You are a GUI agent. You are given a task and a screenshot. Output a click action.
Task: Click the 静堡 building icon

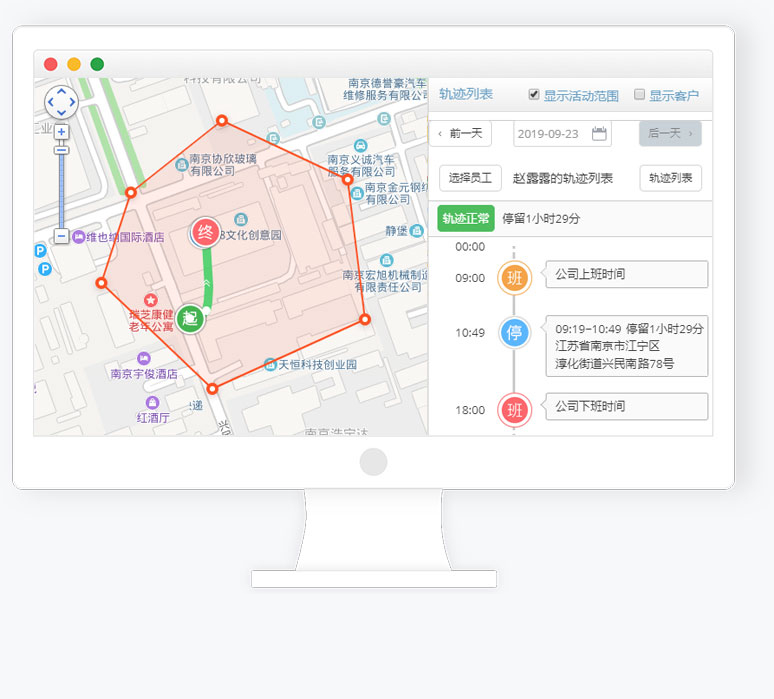pyautogui.click(x=417, y=231)
